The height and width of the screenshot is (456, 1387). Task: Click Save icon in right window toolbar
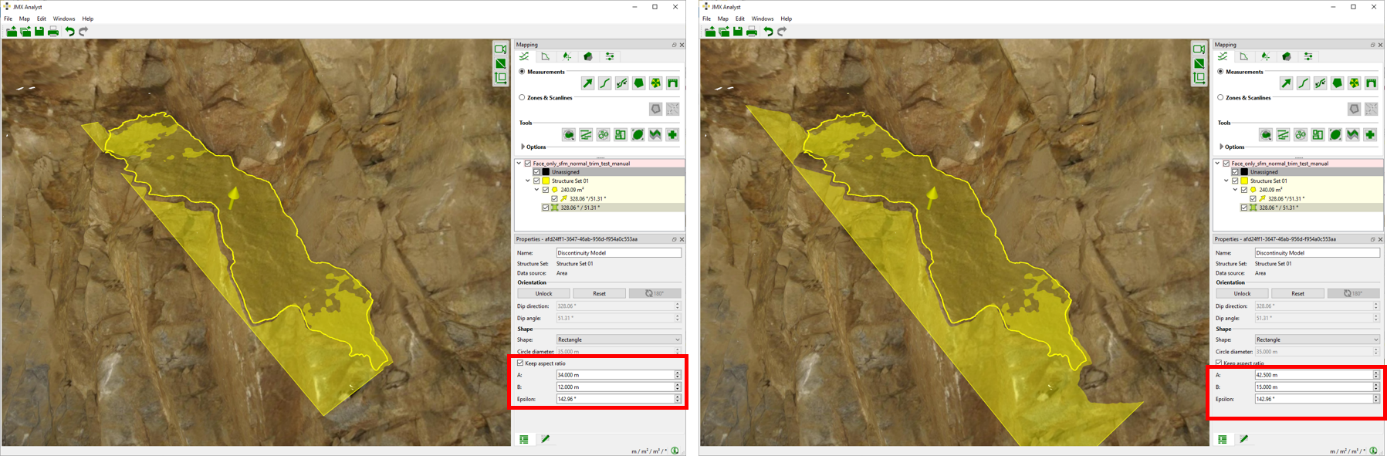pos(738,31)
